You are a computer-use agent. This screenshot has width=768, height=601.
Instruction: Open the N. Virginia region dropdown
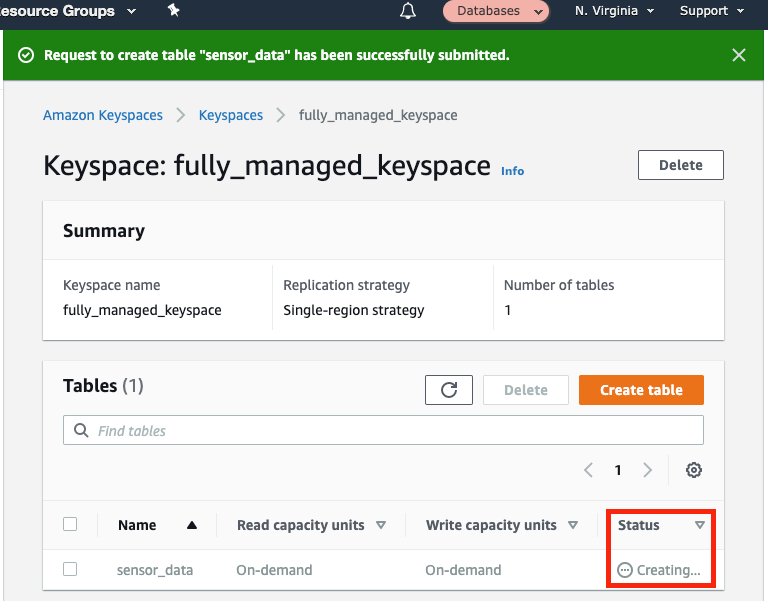(614, 11)
